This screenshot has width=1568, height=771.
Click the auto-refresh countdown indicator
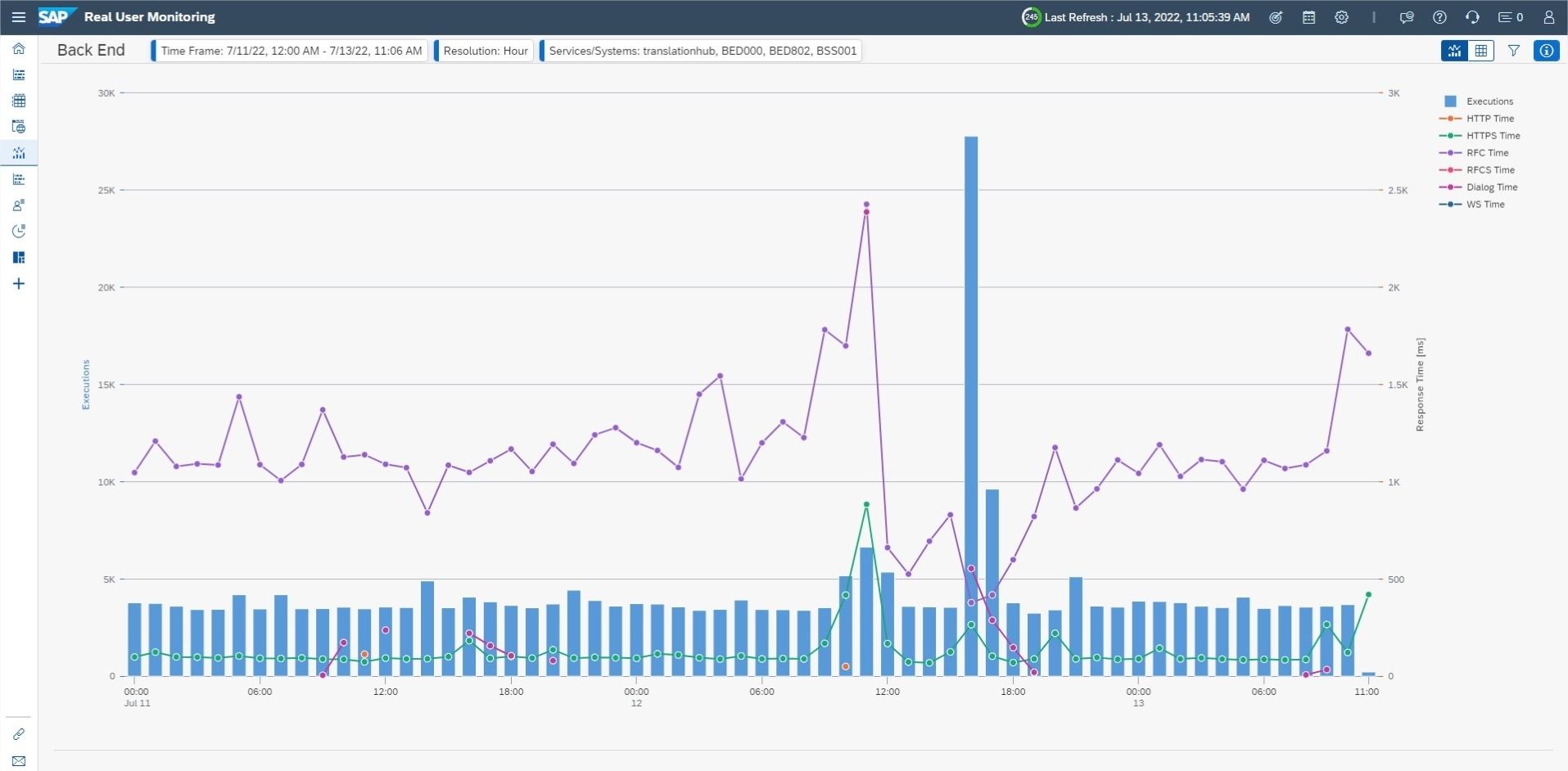[x=1031, y=17]
